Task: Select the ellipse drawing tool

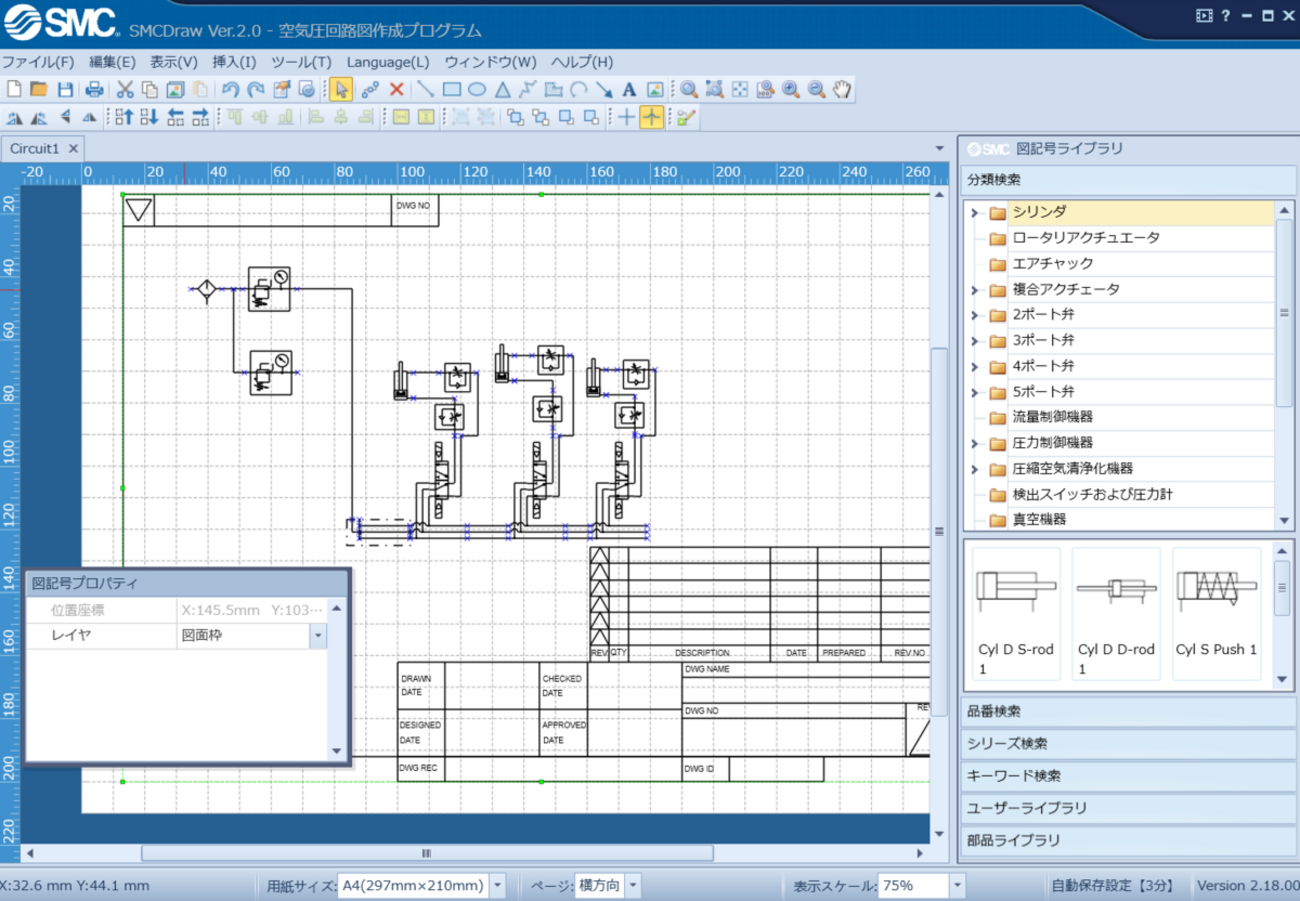Action: click(x=477, y=90)
